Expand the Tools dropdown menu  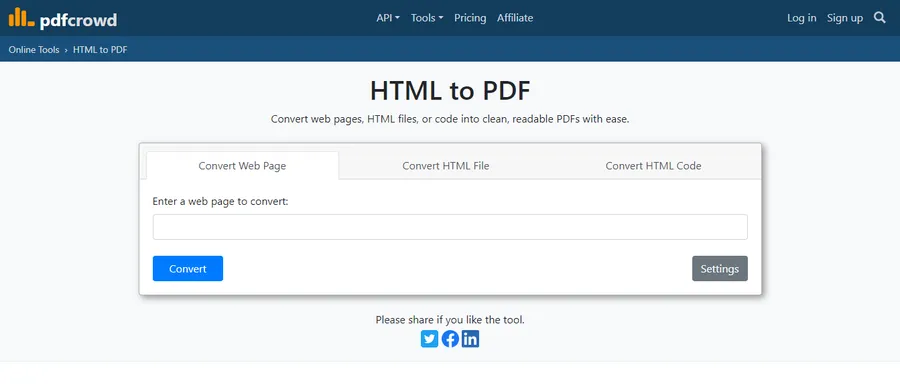(x=427, y=18)
